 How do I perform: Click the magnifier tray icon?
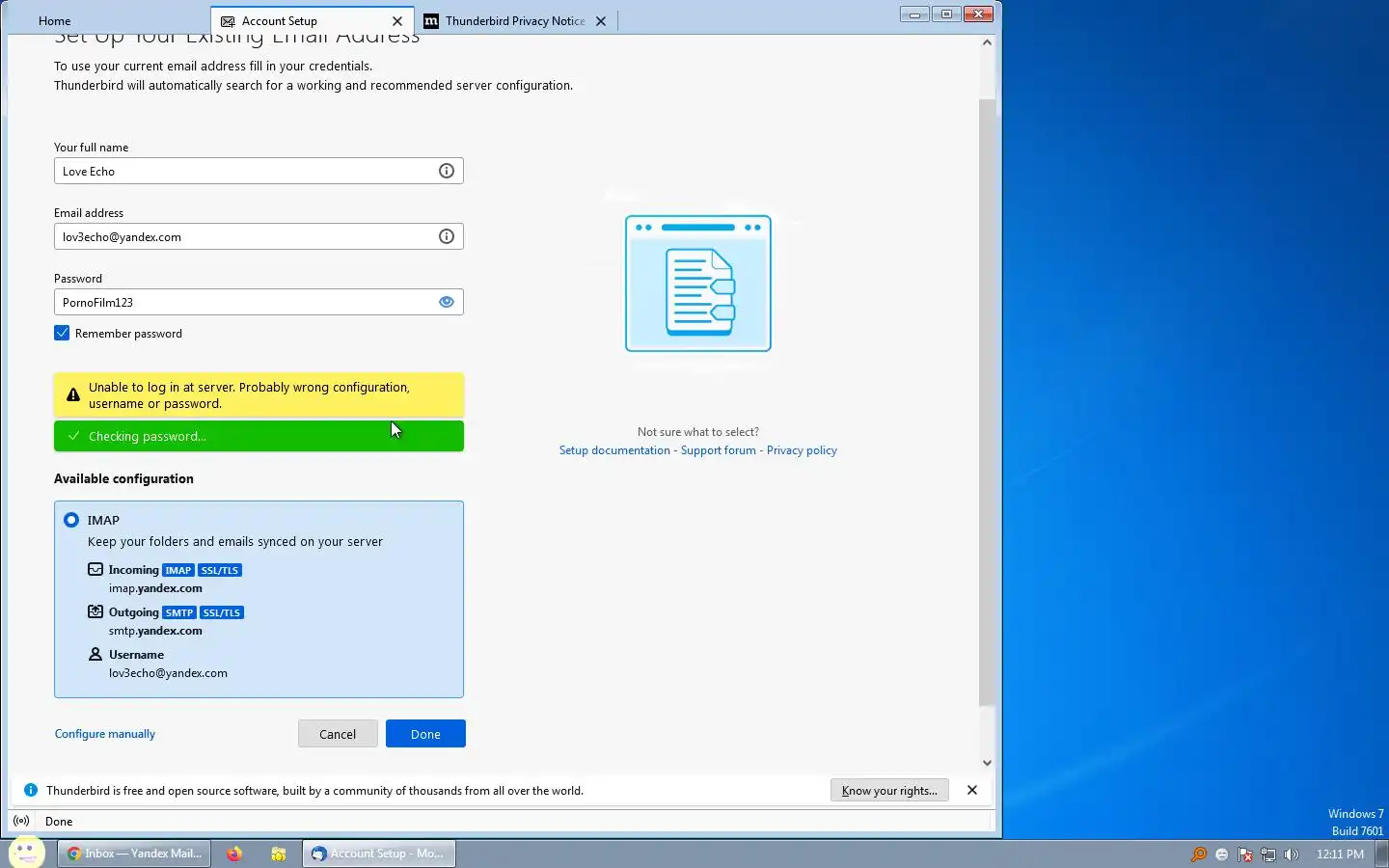(x=1199, y=854)
